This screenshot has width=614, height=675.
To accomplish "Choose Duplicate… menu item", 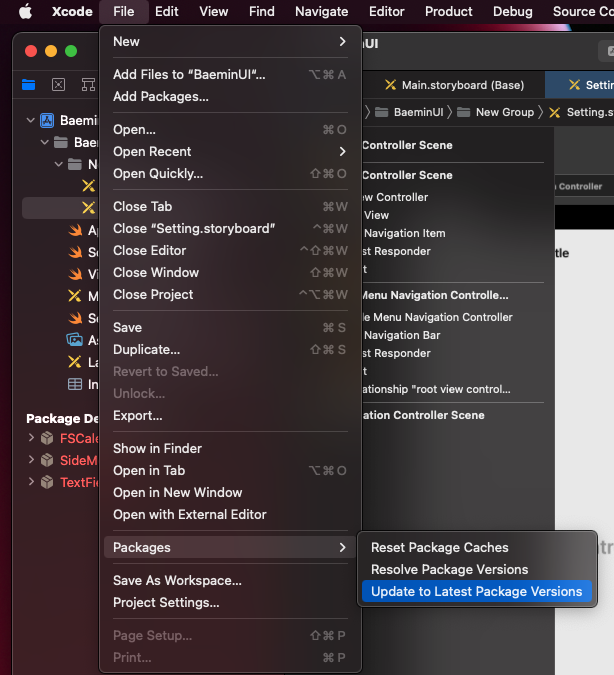I will coord(230,350).
